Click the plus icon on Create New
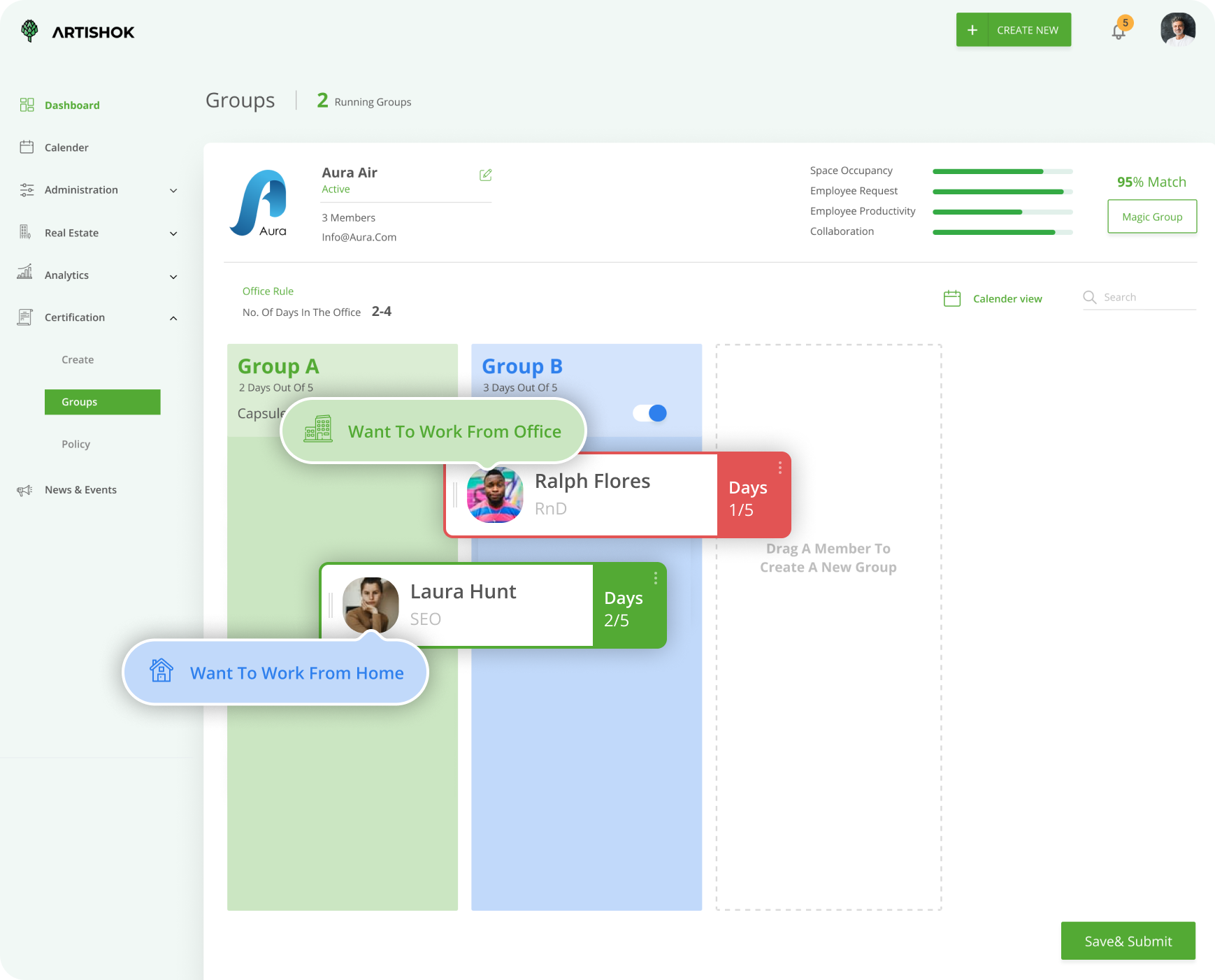Image resolution: width=1215 pixels, height=980 pixels. click(972, 30)
